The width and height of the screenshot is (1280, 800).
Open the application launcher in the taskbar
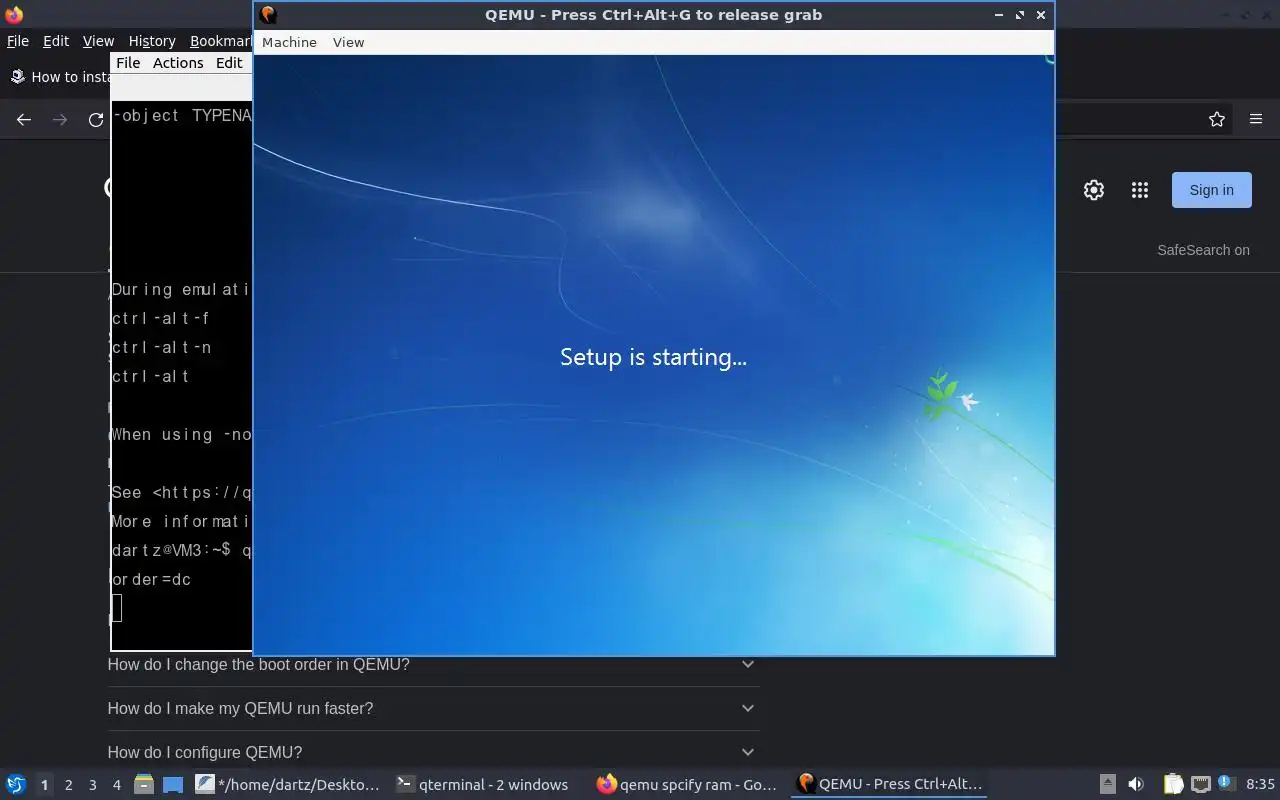click(x=15, y=784)
